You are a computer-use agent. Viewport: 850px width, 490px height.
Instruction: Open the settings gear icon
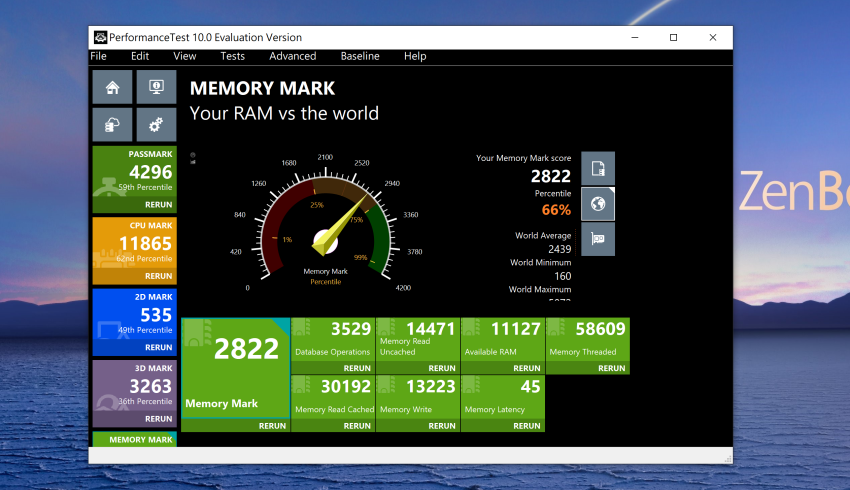(156, 125)
